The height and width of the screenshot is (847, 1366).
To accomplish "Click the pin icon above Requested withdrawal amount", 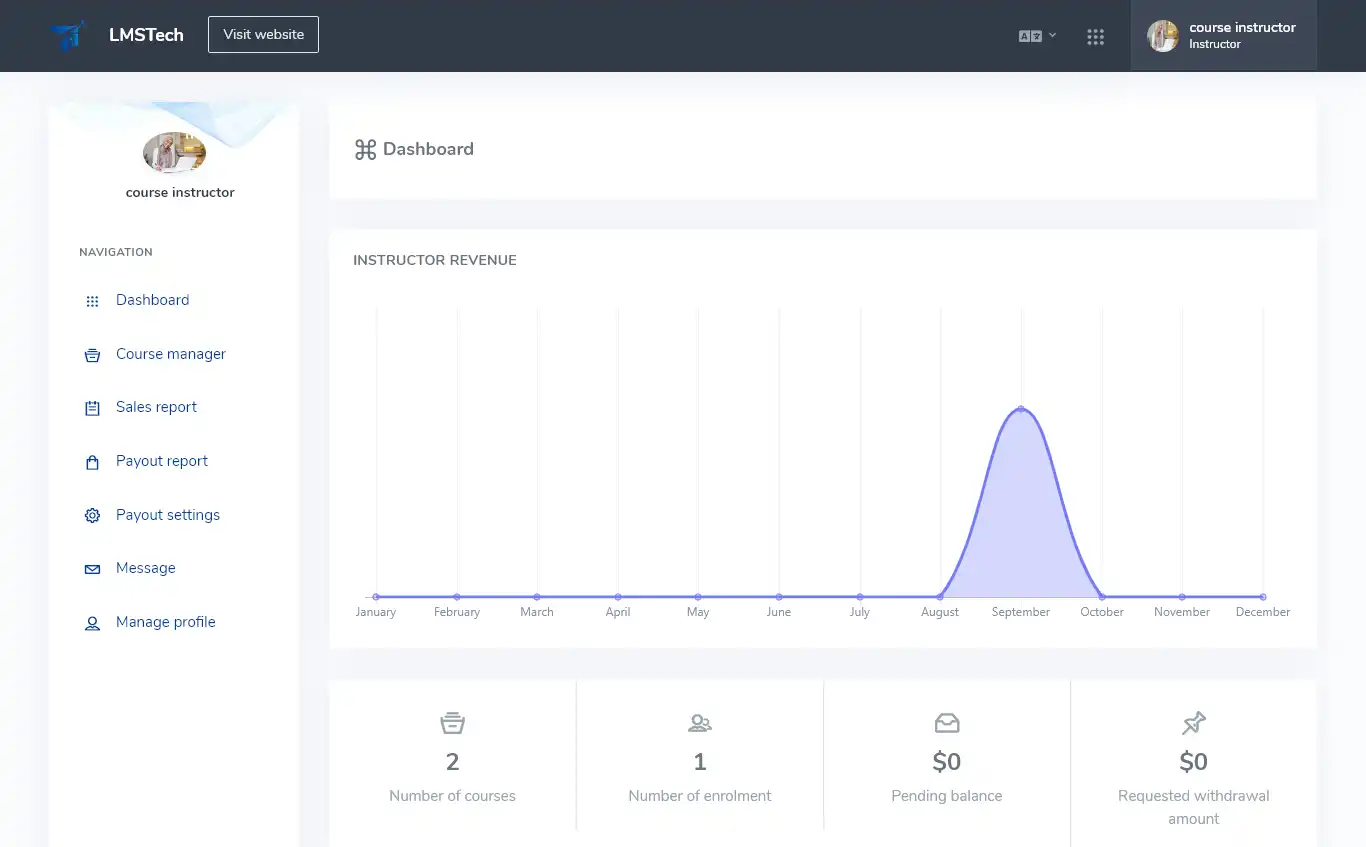I will 1193,722.
